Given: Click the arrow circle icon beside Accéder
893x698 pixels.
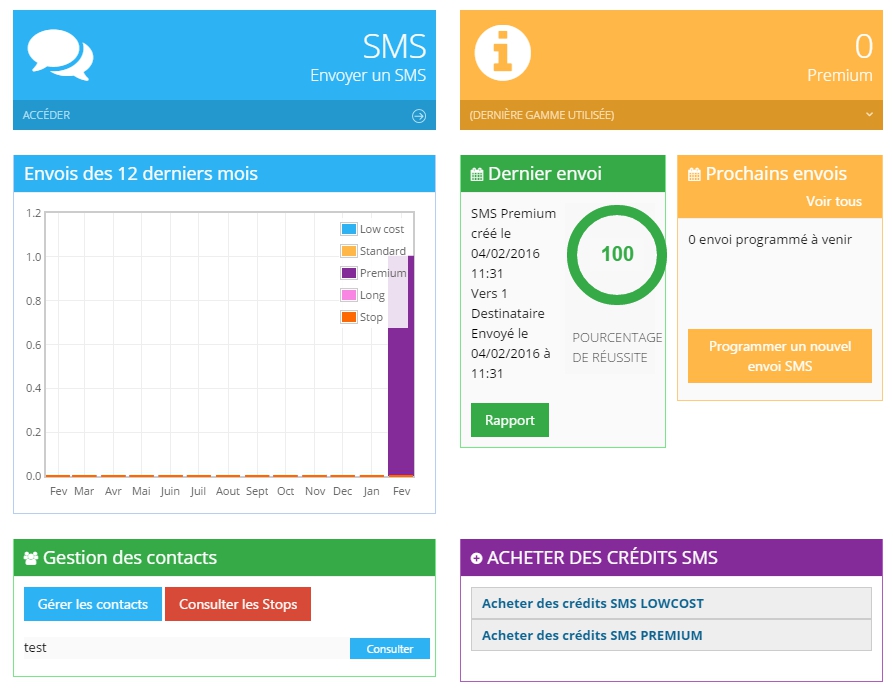Looking at the screenshot, I should (419, 116).
